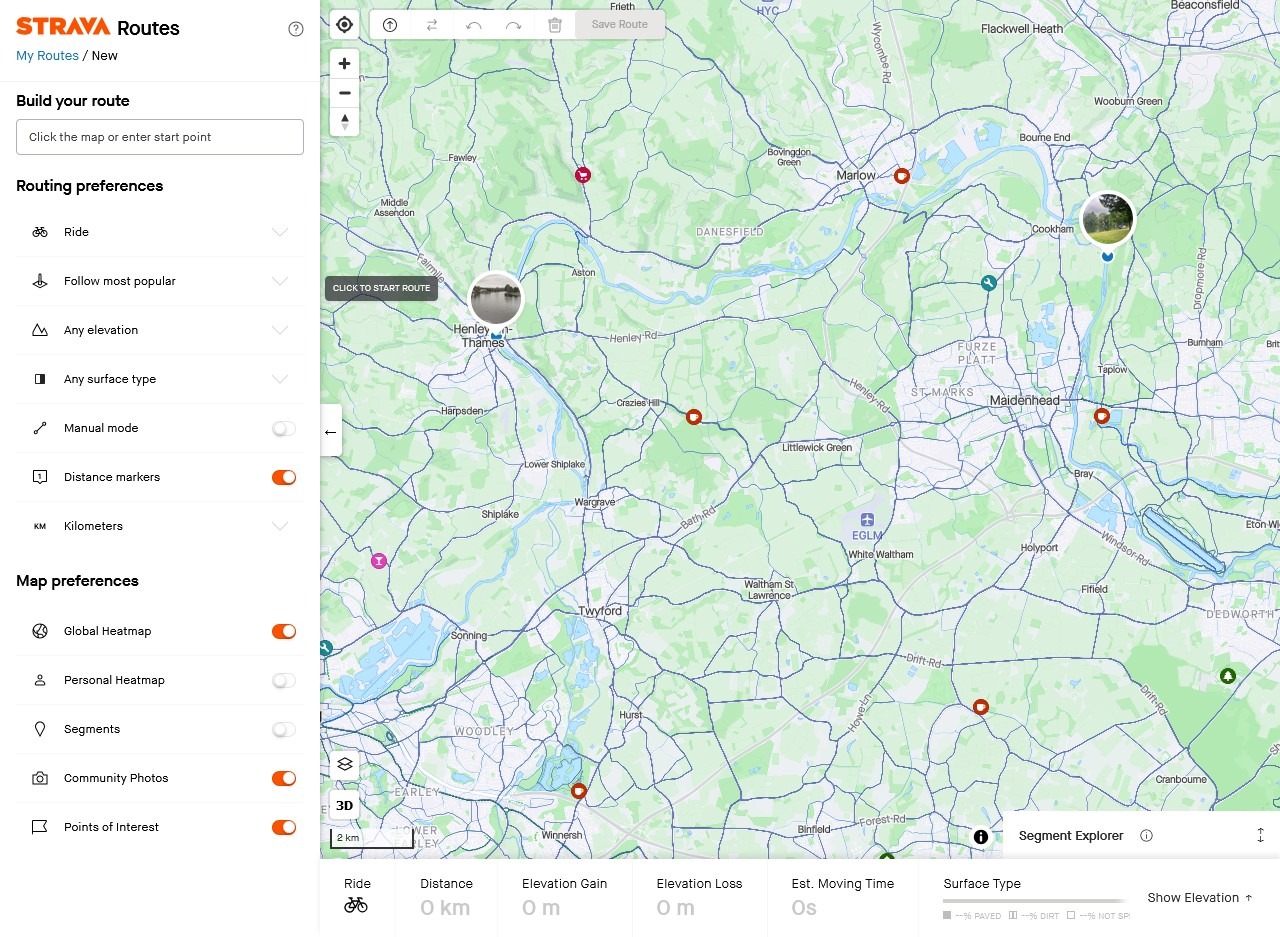Select the out-and-back arrows icon
This screenshot has width=1280, height=937.
(x=389, y=24)
